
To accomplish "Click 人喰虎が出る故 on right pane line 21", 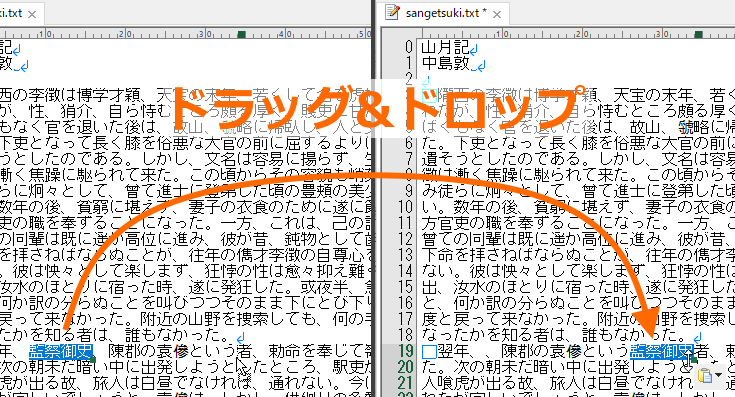I will click(477, 383).
